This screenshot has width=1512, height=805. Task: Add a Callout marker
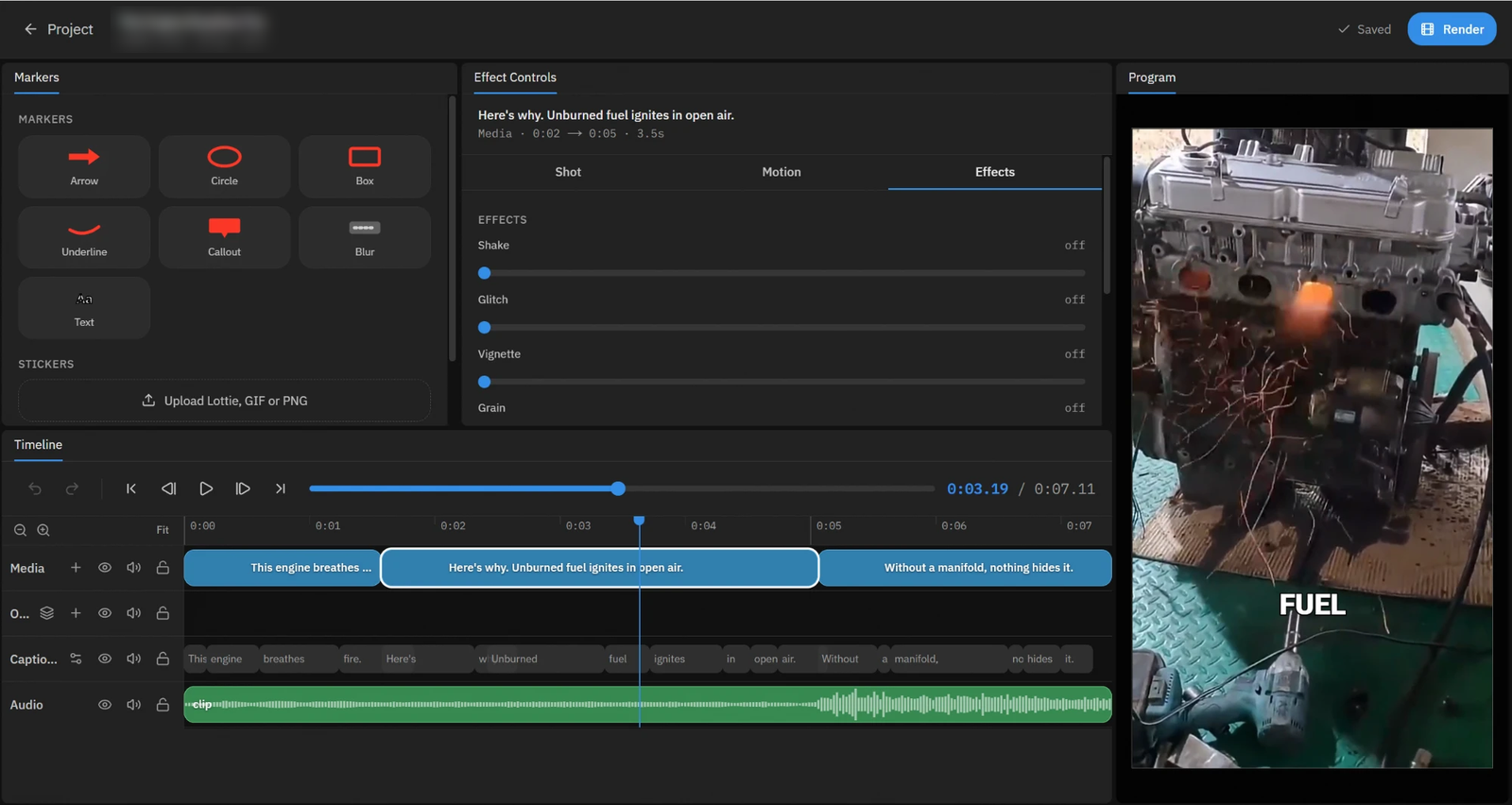tap(224, 237)
